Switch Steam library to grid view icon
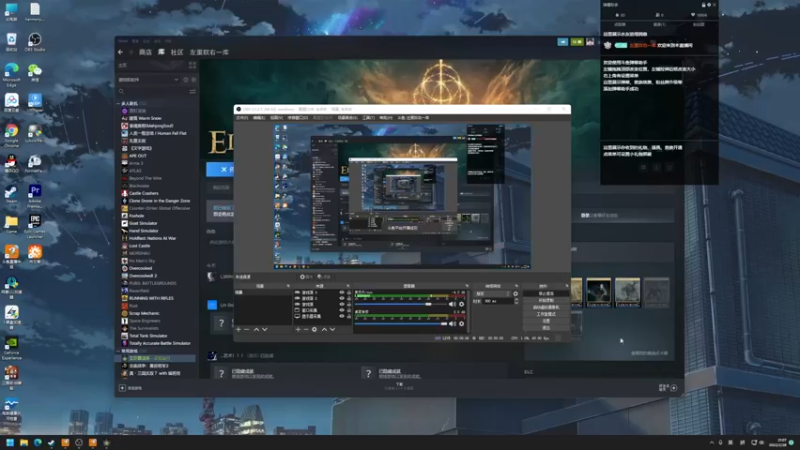Image resolution: width=800 pixels, height=450 pixels. pos(192,65)
